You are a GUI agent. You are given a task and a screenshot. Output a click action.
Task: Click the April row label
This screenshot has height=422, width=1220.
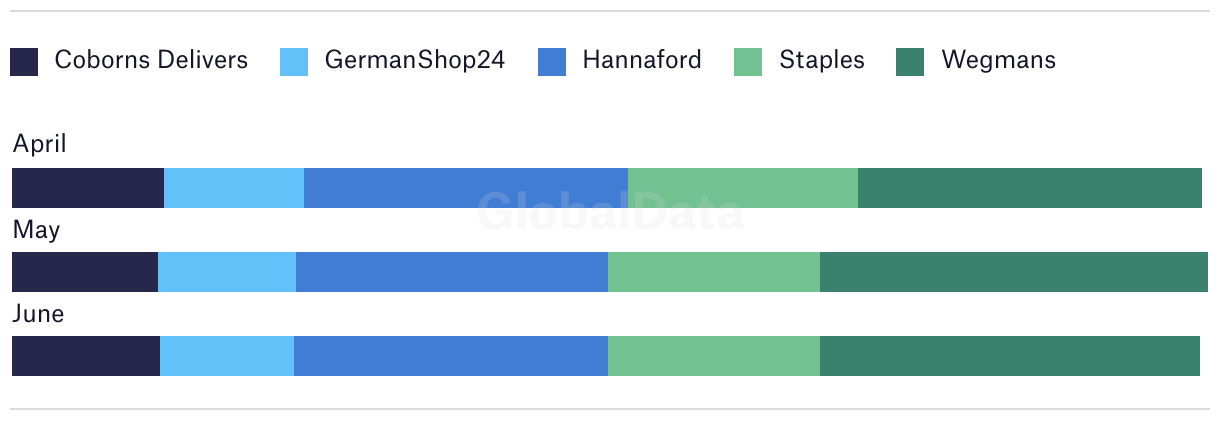click(40, 145)
